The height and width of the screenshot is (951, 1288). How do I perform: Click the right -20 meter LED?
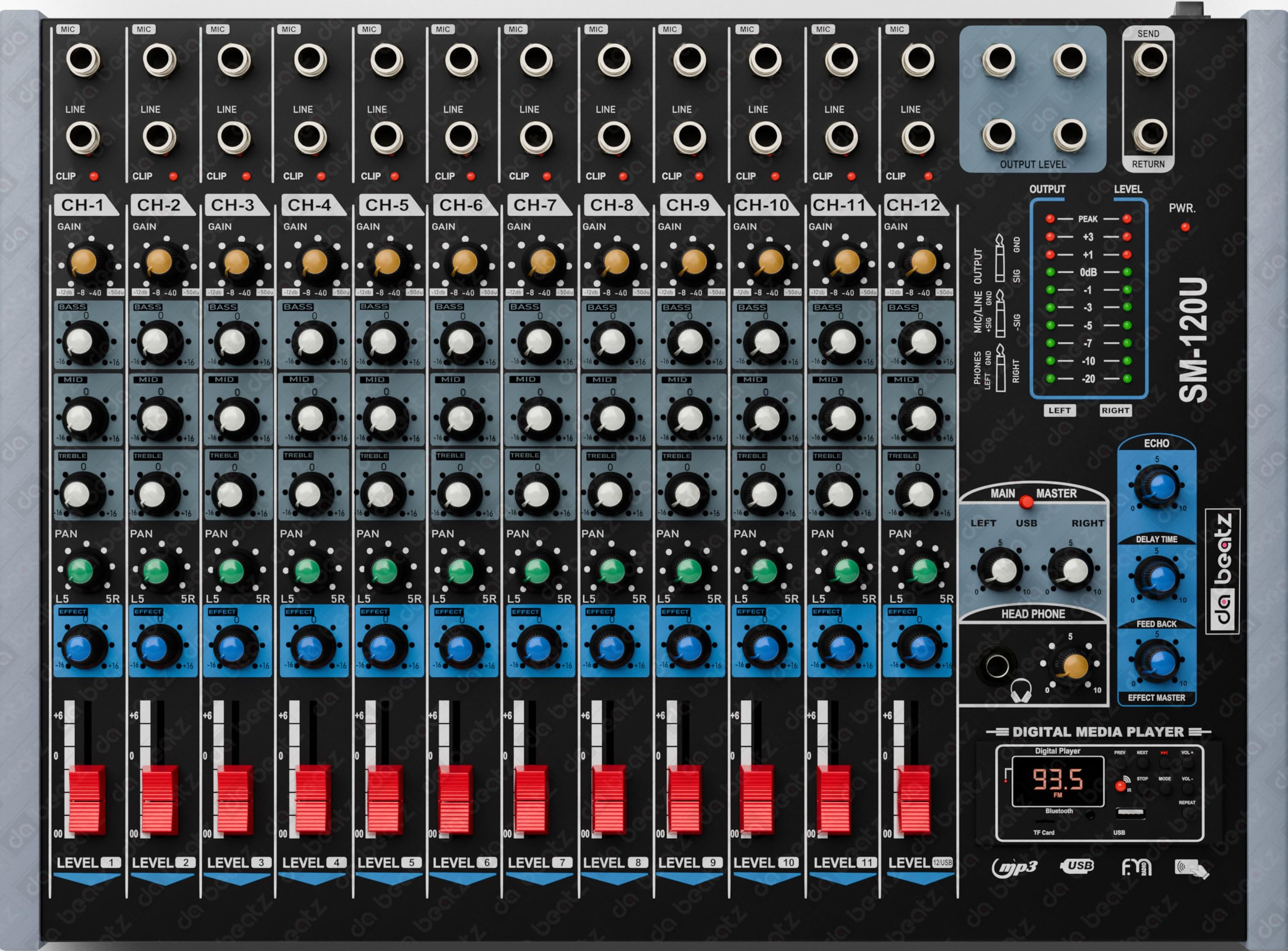point(1127,379)
